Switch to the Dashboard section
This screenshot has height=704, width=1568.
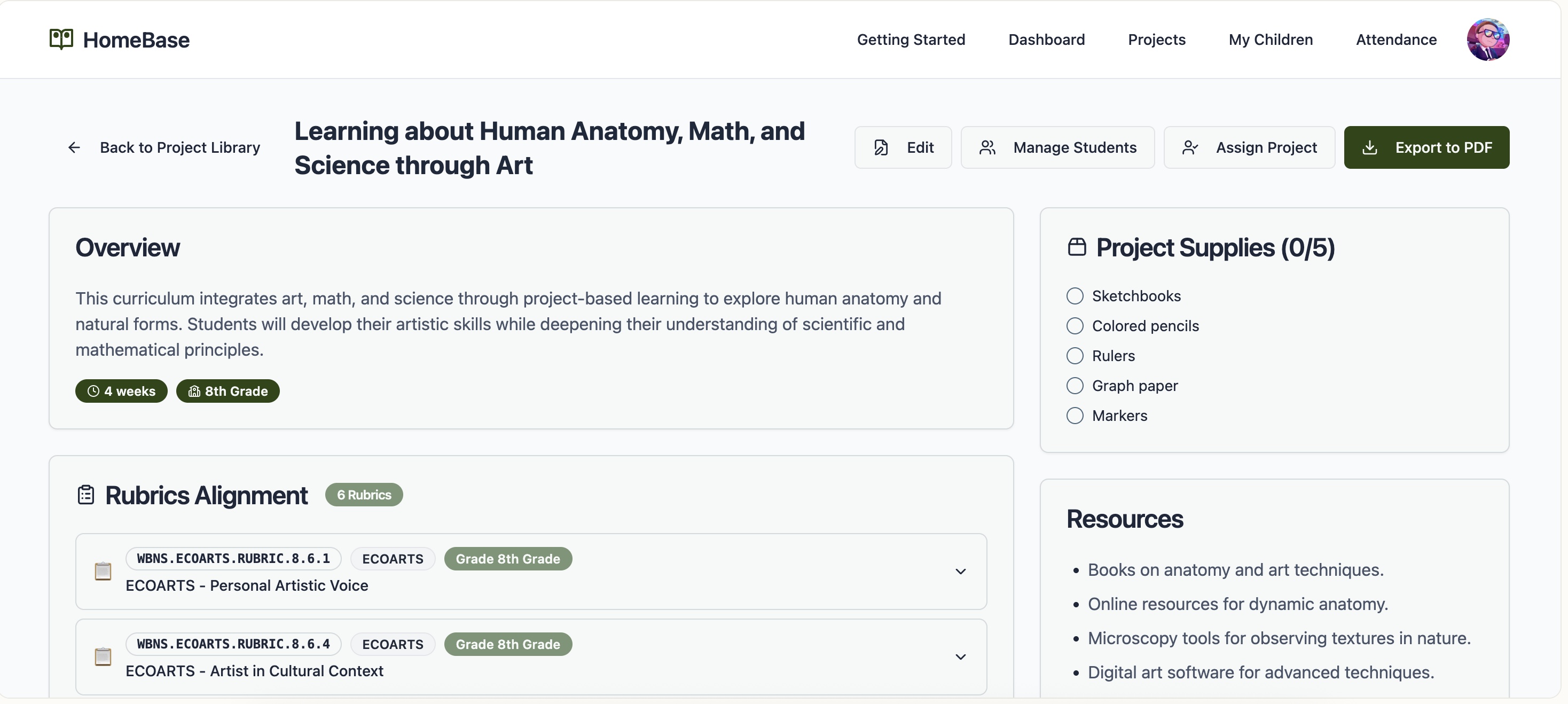tap(1046, 39)
